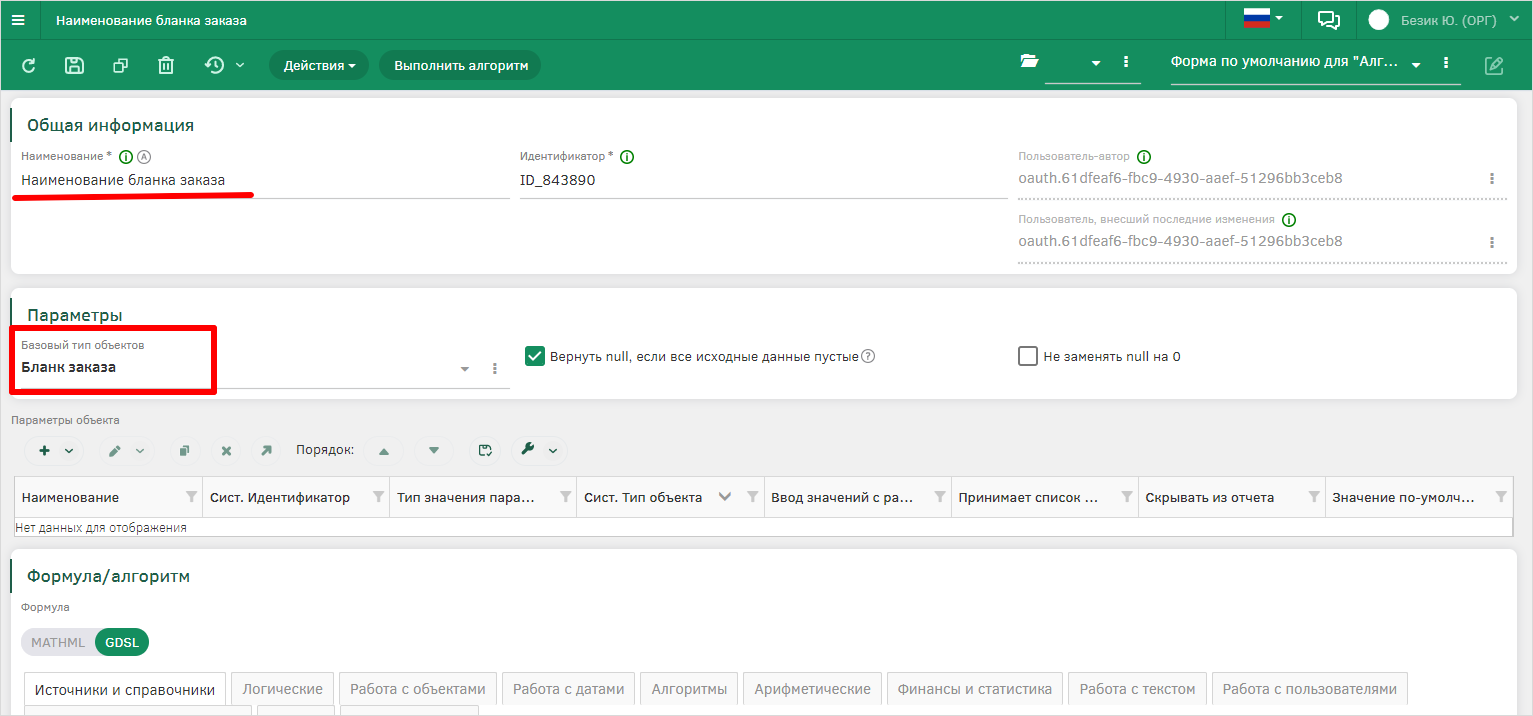Click the X remove parameter icon

(226, 451)
